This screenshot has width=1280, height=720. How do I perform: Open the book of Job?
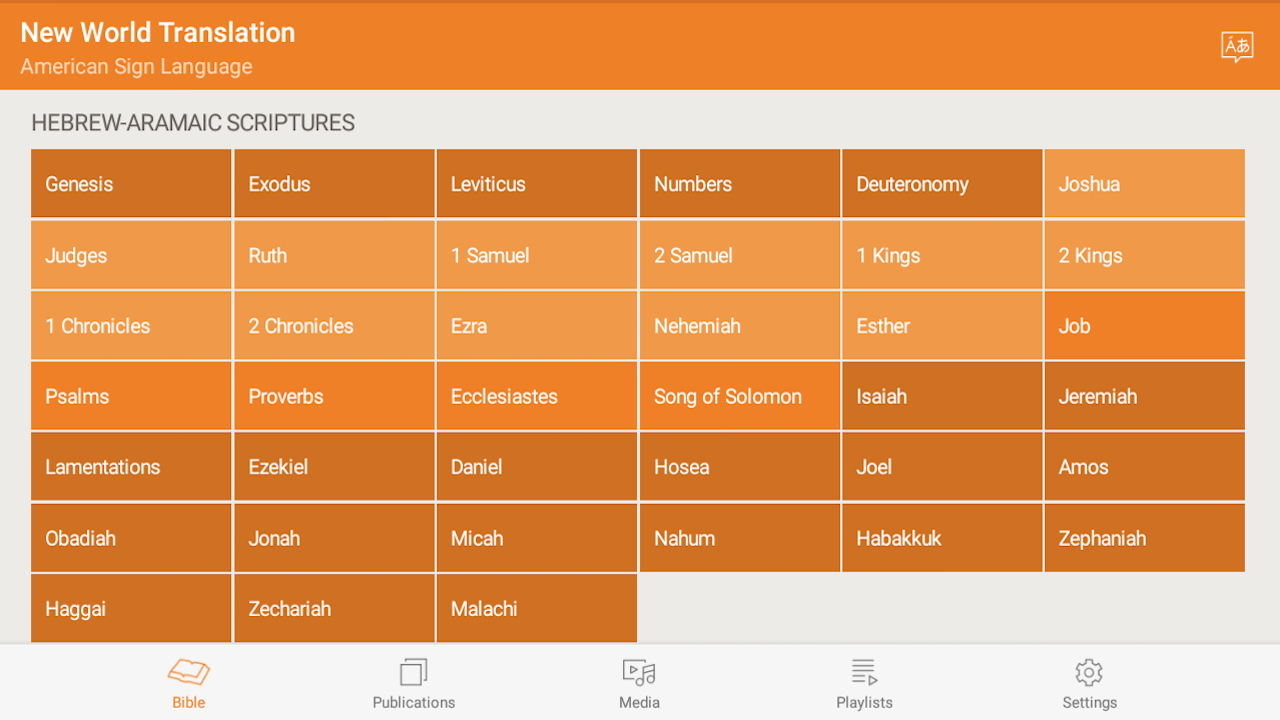click(1144, 326)
